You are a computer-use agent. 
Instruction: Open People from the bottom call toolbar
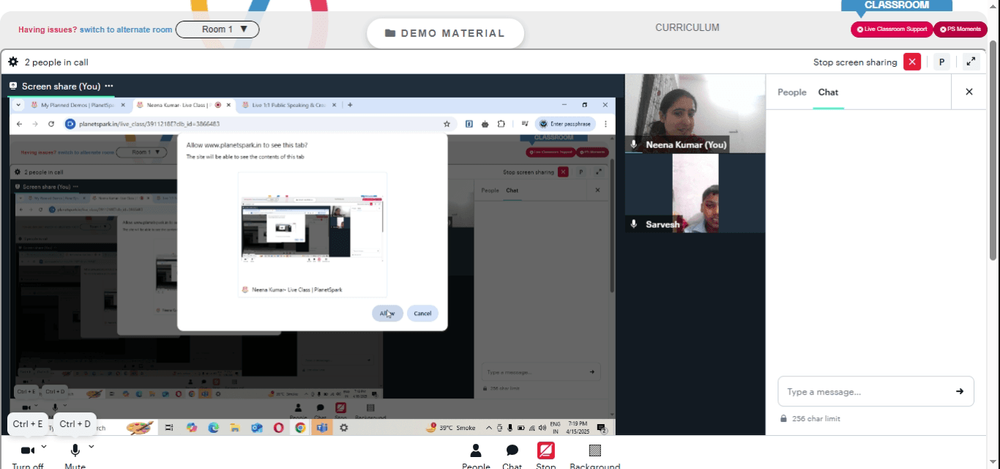click(x=476, y=456)
